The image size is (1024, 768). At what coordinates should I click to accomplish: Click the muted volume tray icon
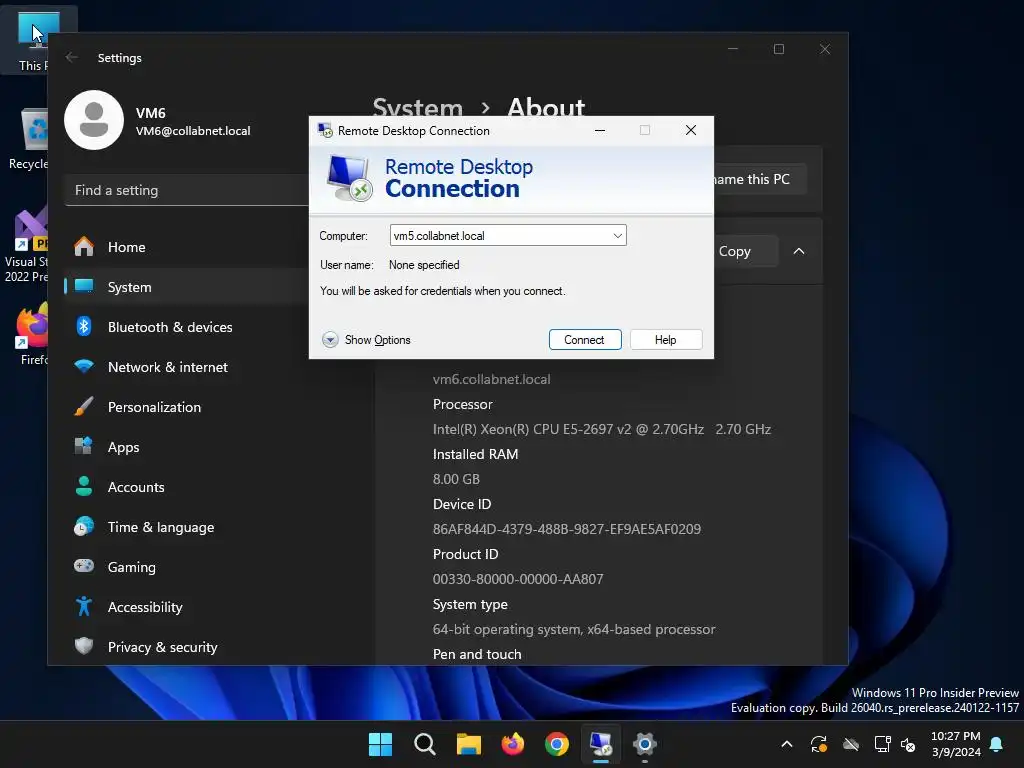click(x=908, y=744)
